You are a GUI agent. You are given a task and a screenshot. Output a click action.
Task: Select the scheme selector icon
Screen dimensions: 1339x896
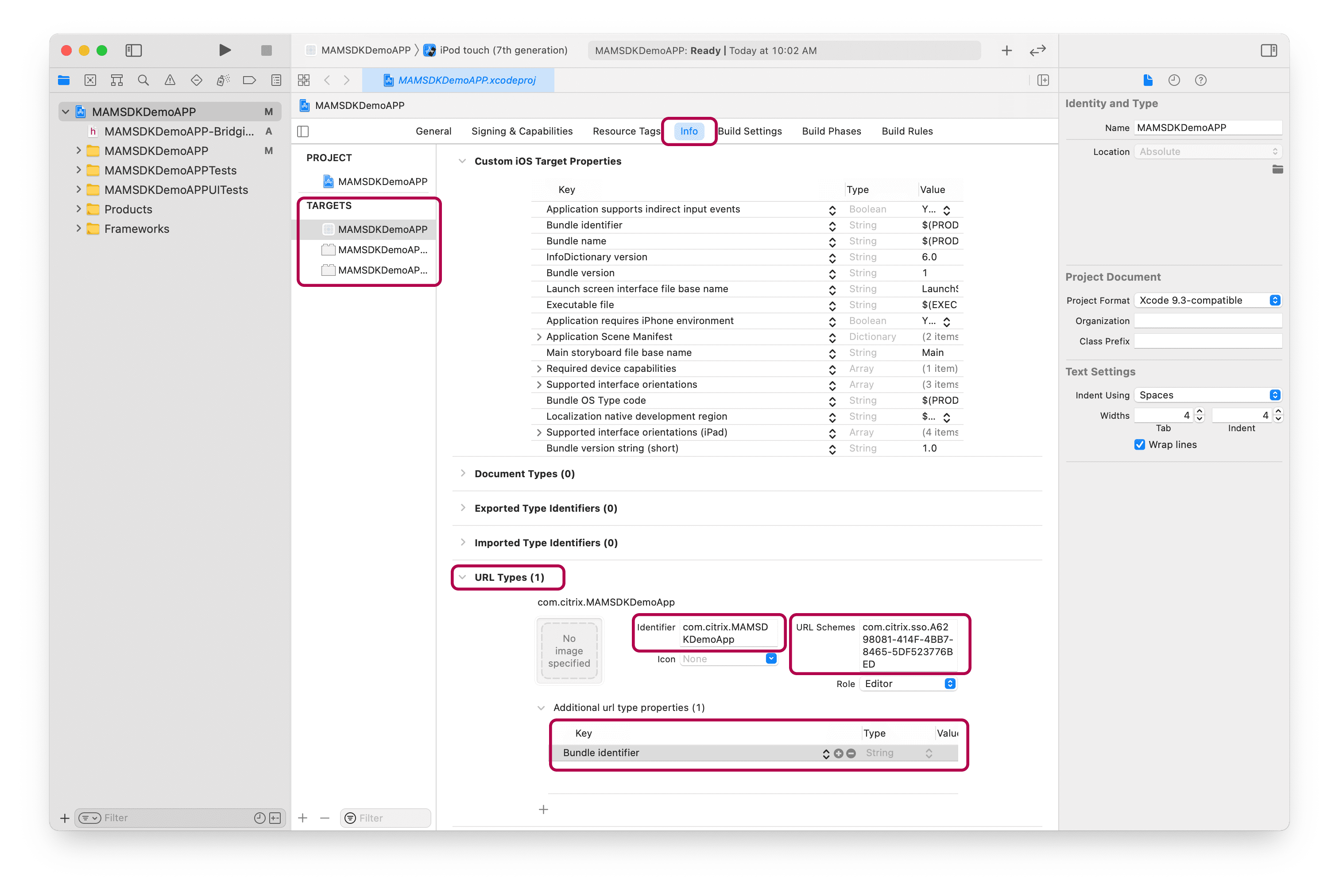click(310, 49)
